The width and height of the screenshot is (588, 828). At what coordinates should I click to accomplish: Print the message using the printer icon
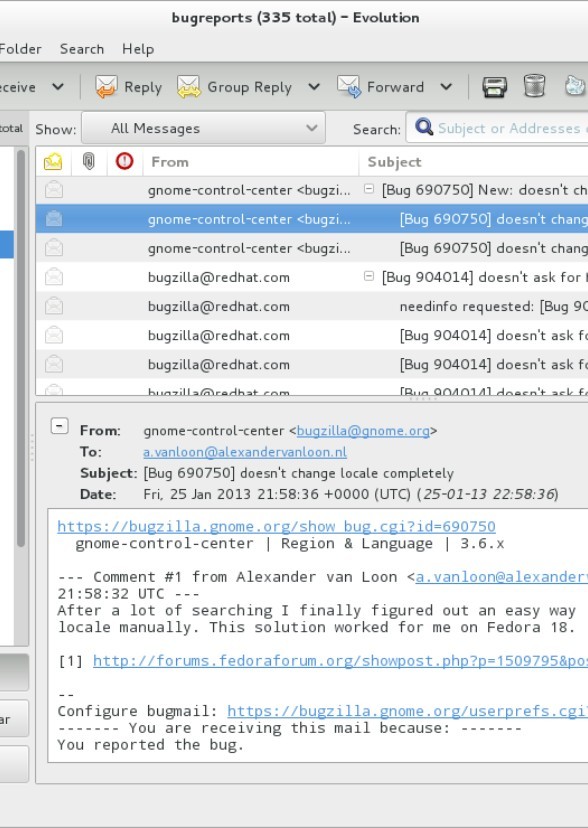tap(495, 87)
